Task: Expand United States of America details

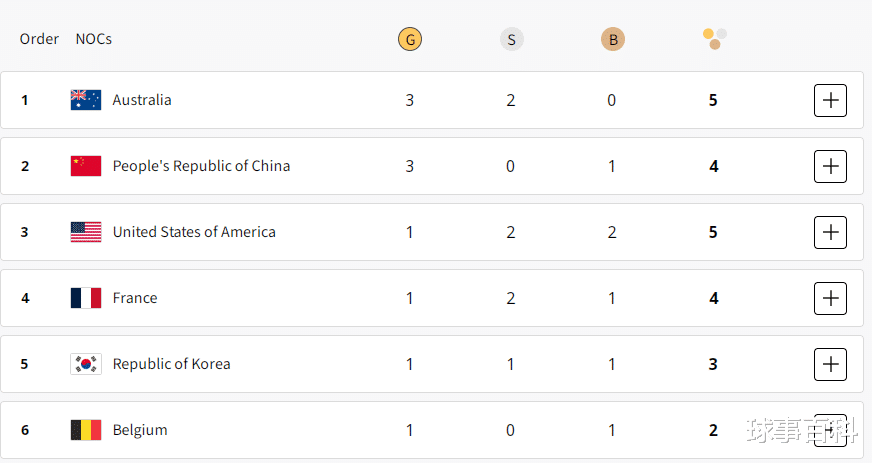Action: (x=830, y=232)
